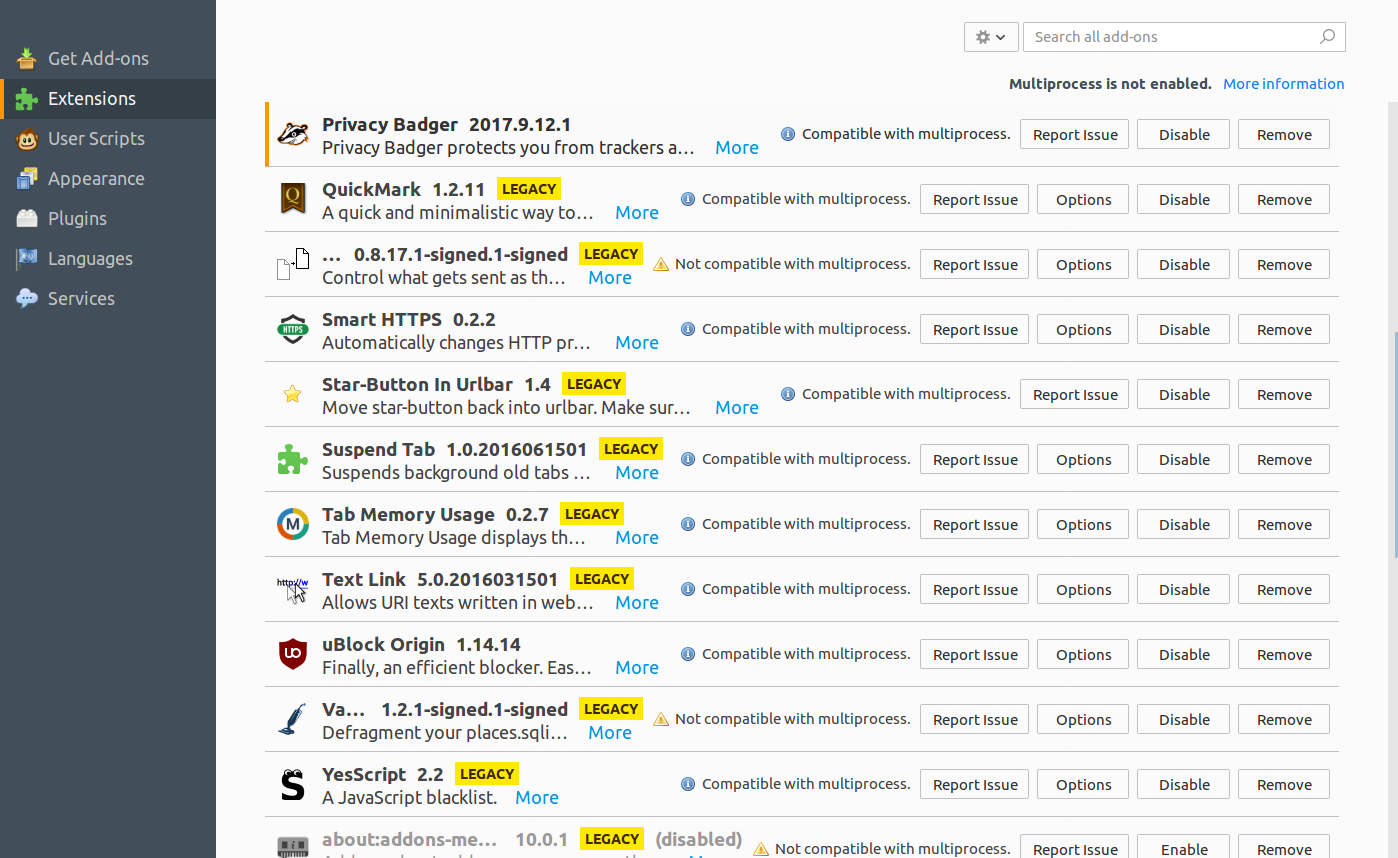
Task: Click warning icon in 0.8.17.1-signed row
Action: coord(661,264)
